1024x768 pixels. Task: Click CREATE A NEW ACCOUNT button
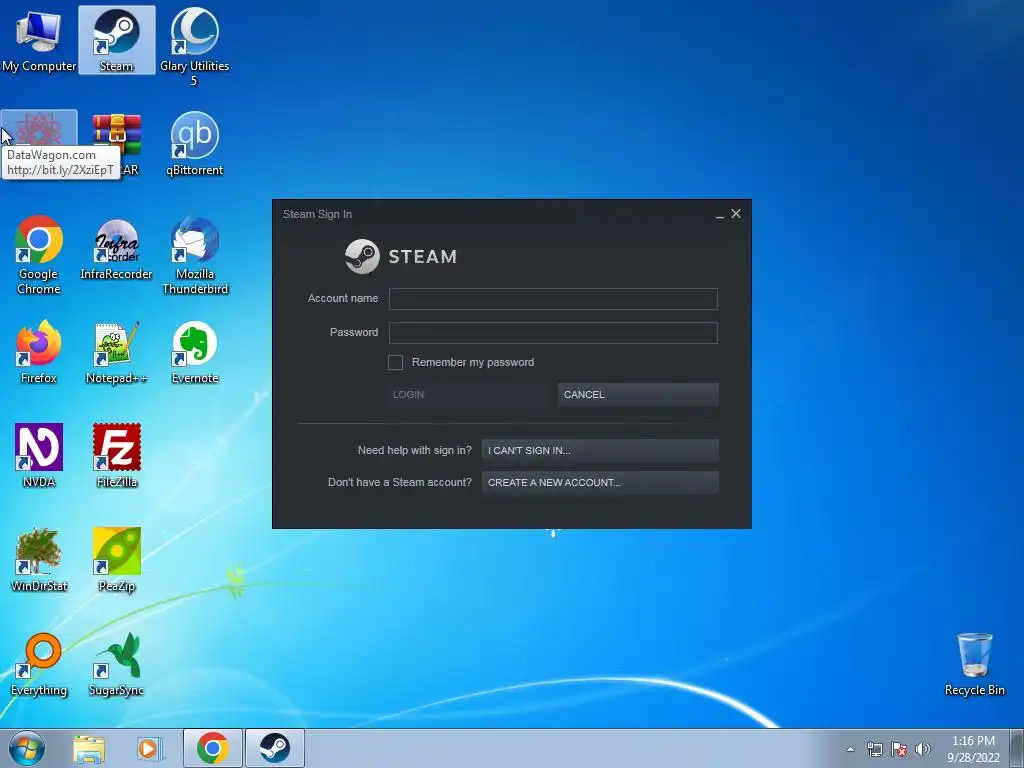(x=600, y=483)
